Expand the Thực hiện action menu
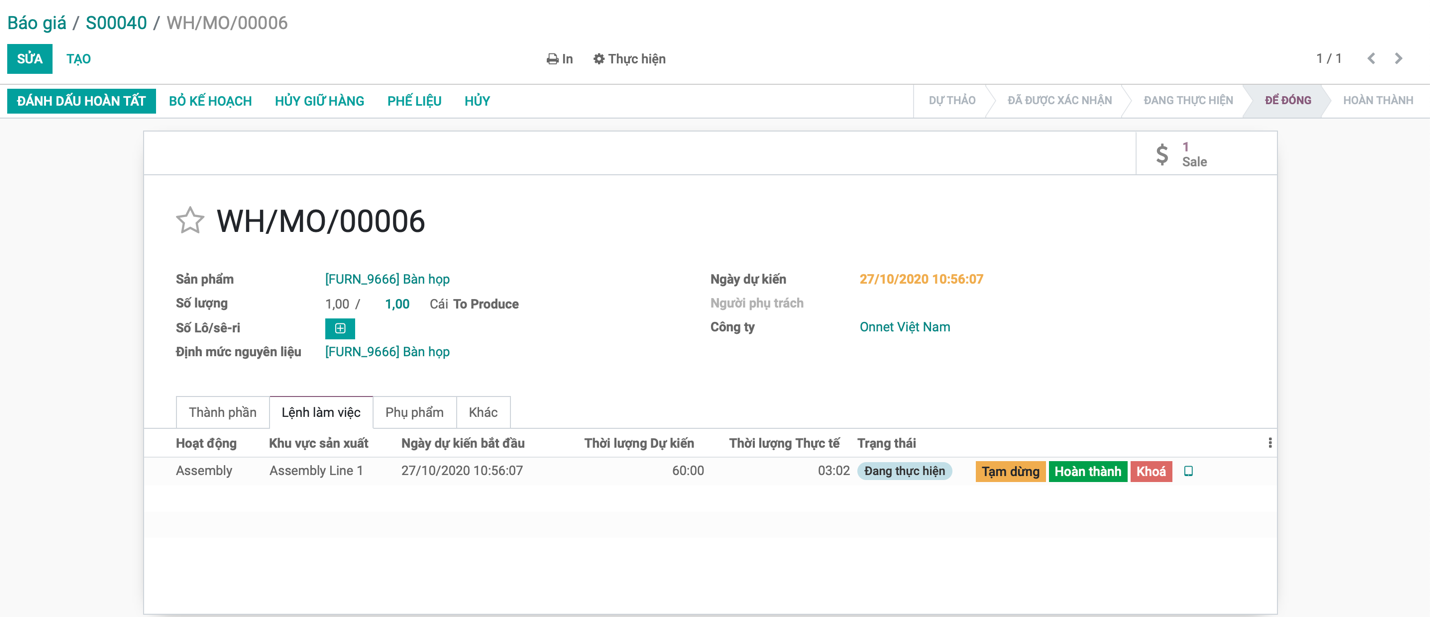 coord(629,59)
